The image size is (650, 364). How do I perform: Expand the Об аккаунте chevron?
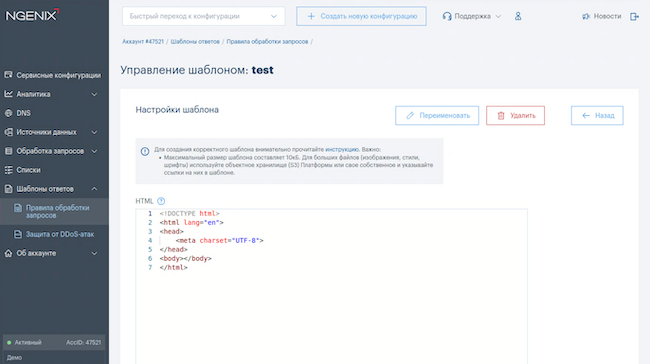[94, 253]
